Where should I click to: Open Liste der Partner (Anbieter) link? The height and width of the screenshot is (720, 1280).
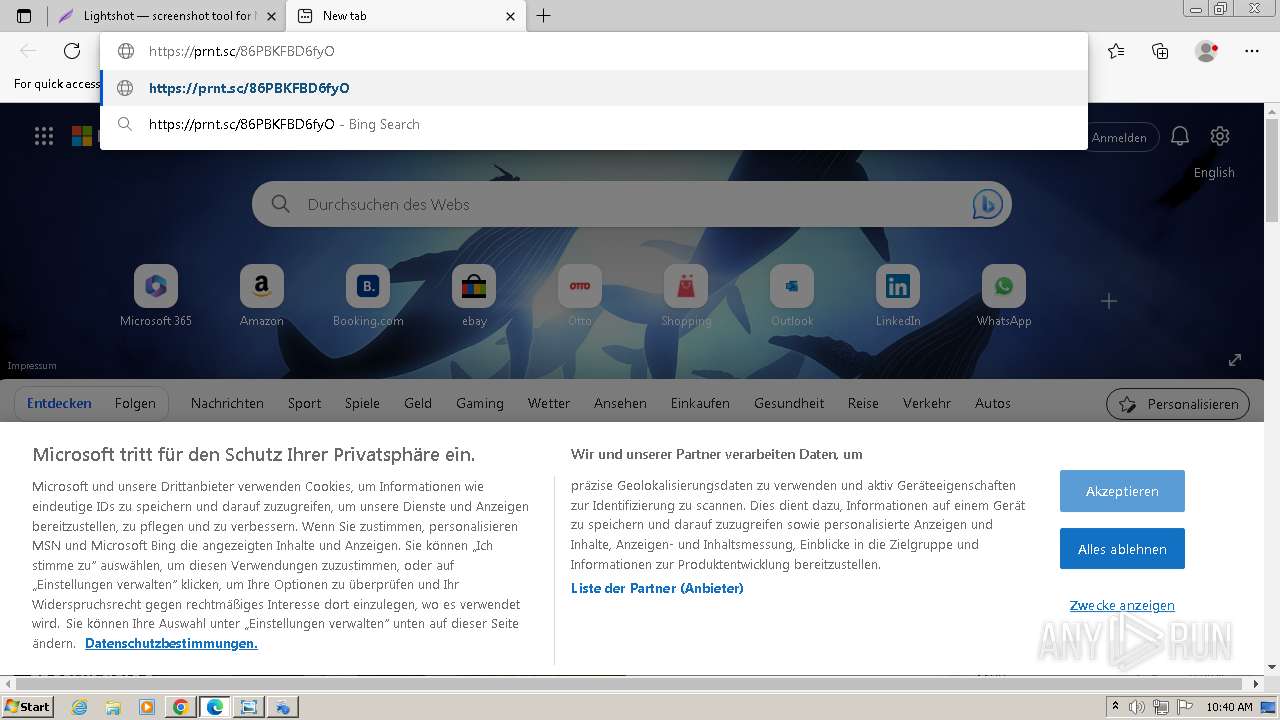point(657,588)
